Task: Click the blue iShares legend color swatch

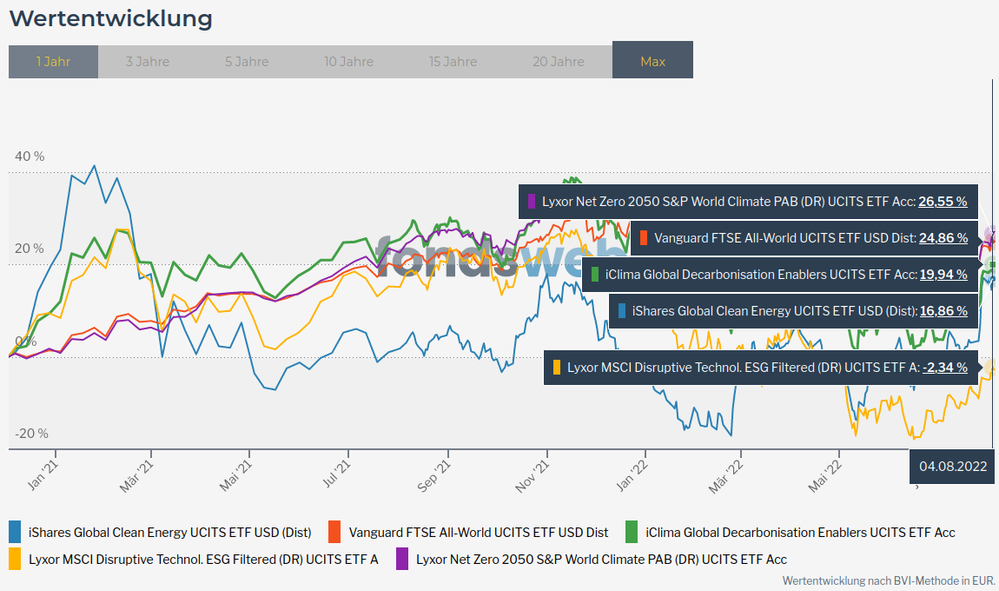Action: 15,531
